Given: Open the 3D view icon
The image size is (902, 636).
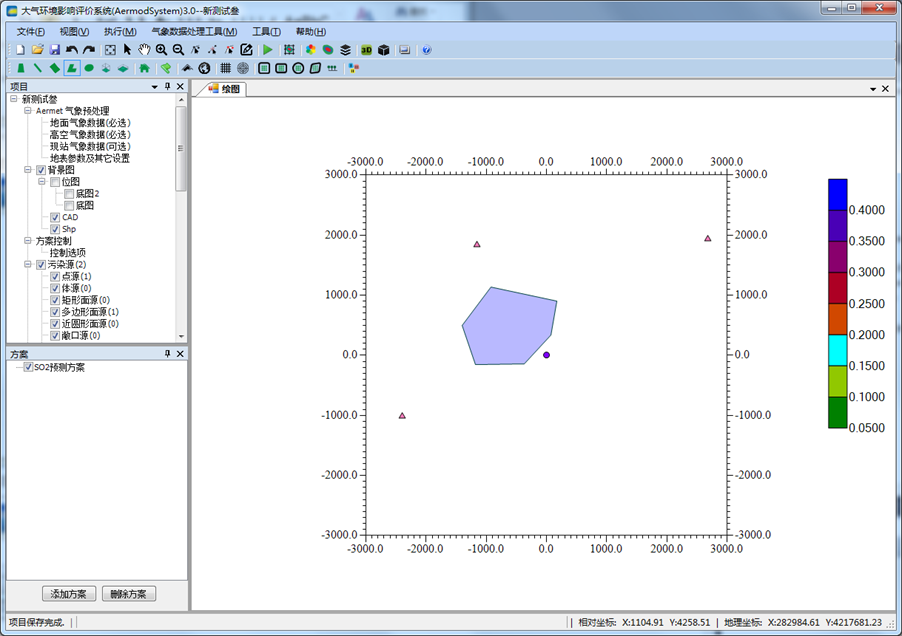Looking at the screenshot, I should point(366,49).
